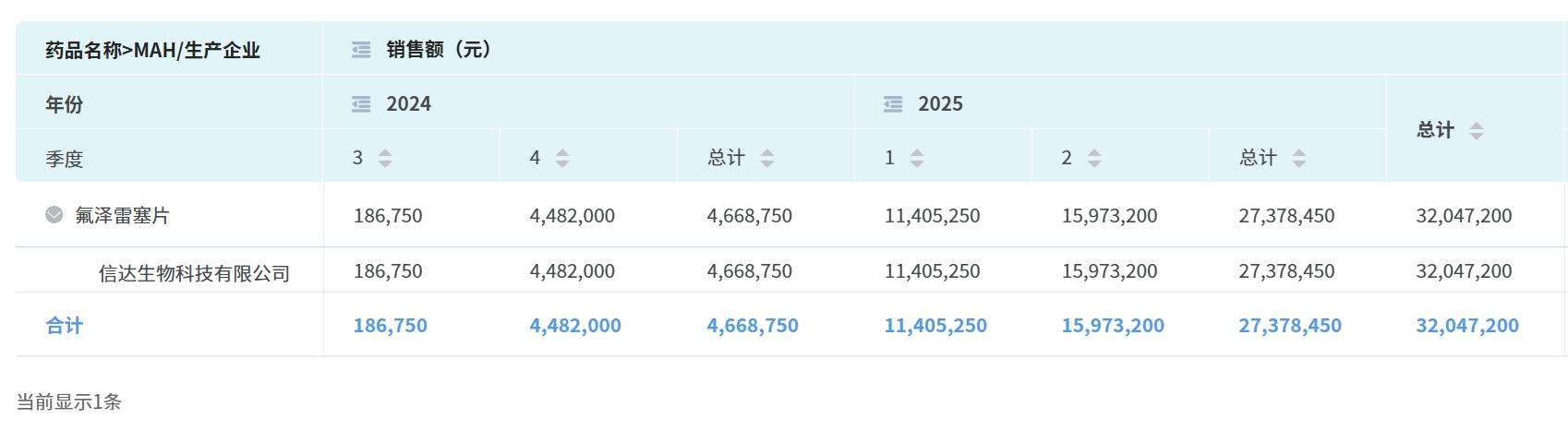The width and height of the screenshot is (1568, 443).
Task: Collapse the 氟泽雷塞片 row
Action: coord(54,215)
